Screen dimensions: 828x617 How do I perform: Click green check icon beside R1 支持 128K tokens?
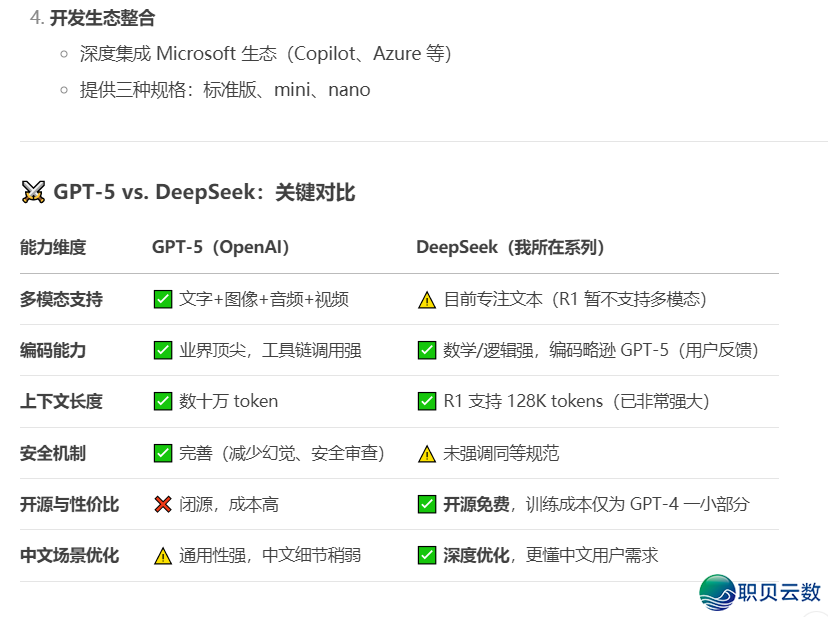click(x=427, y=401)
